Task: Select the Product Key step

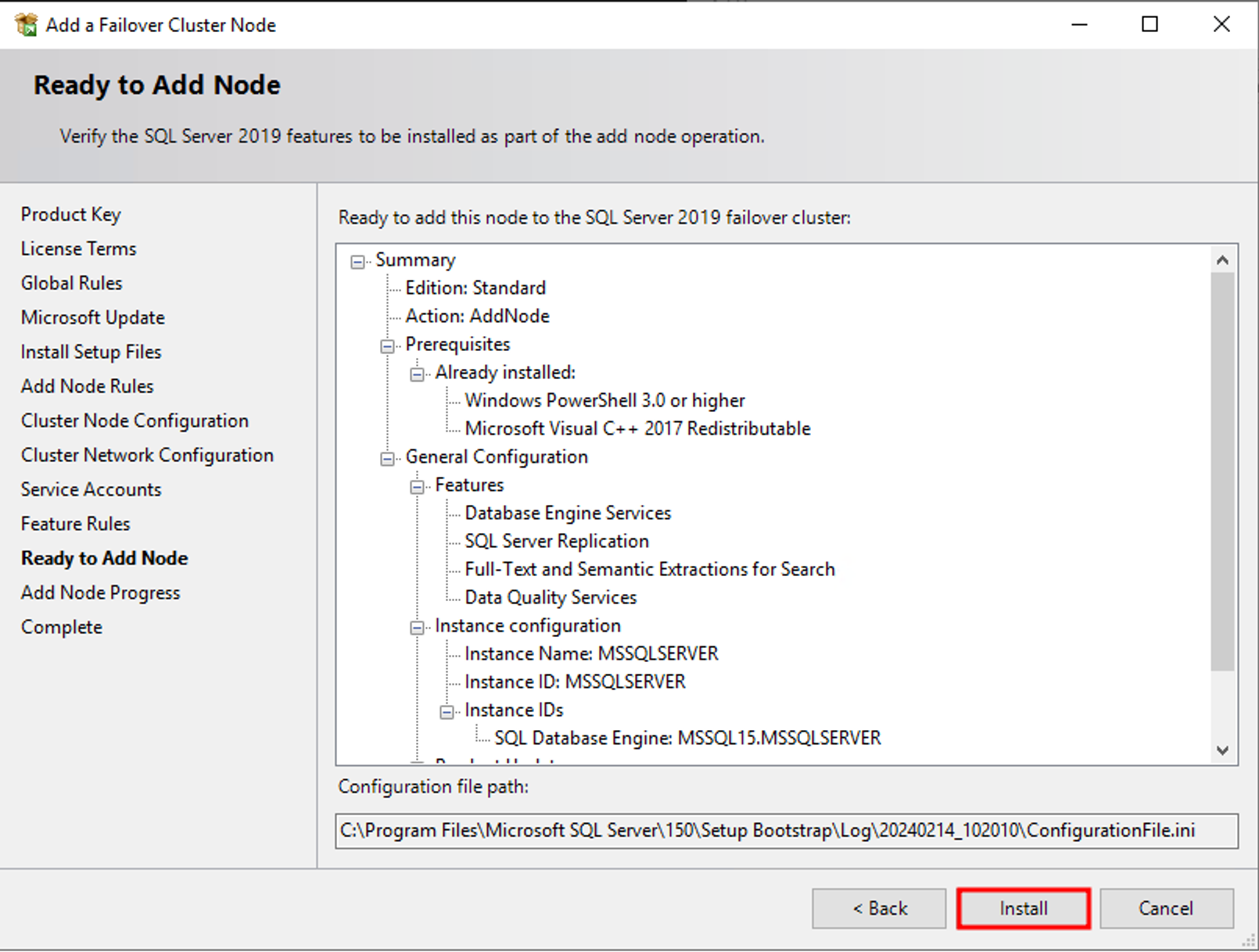Action: (x=71, y=214)
